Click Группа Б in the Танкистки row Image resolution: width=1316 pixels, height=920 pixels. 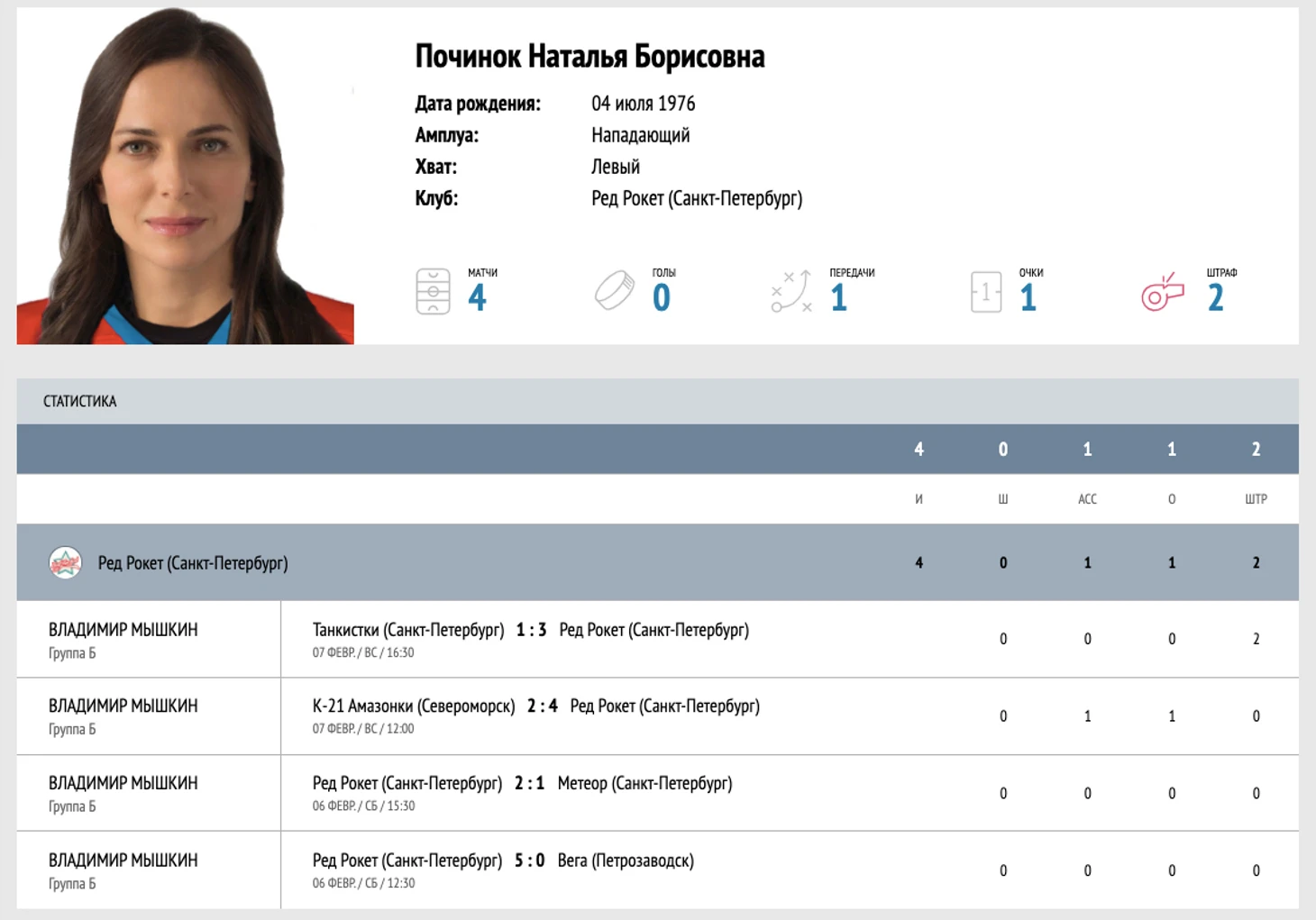[x=72, y=653]
